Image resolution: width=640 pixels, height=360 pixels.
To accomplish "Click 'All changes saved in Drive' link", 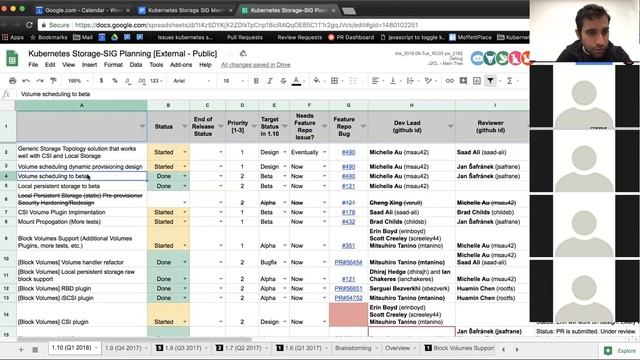I will click(256, 64).
